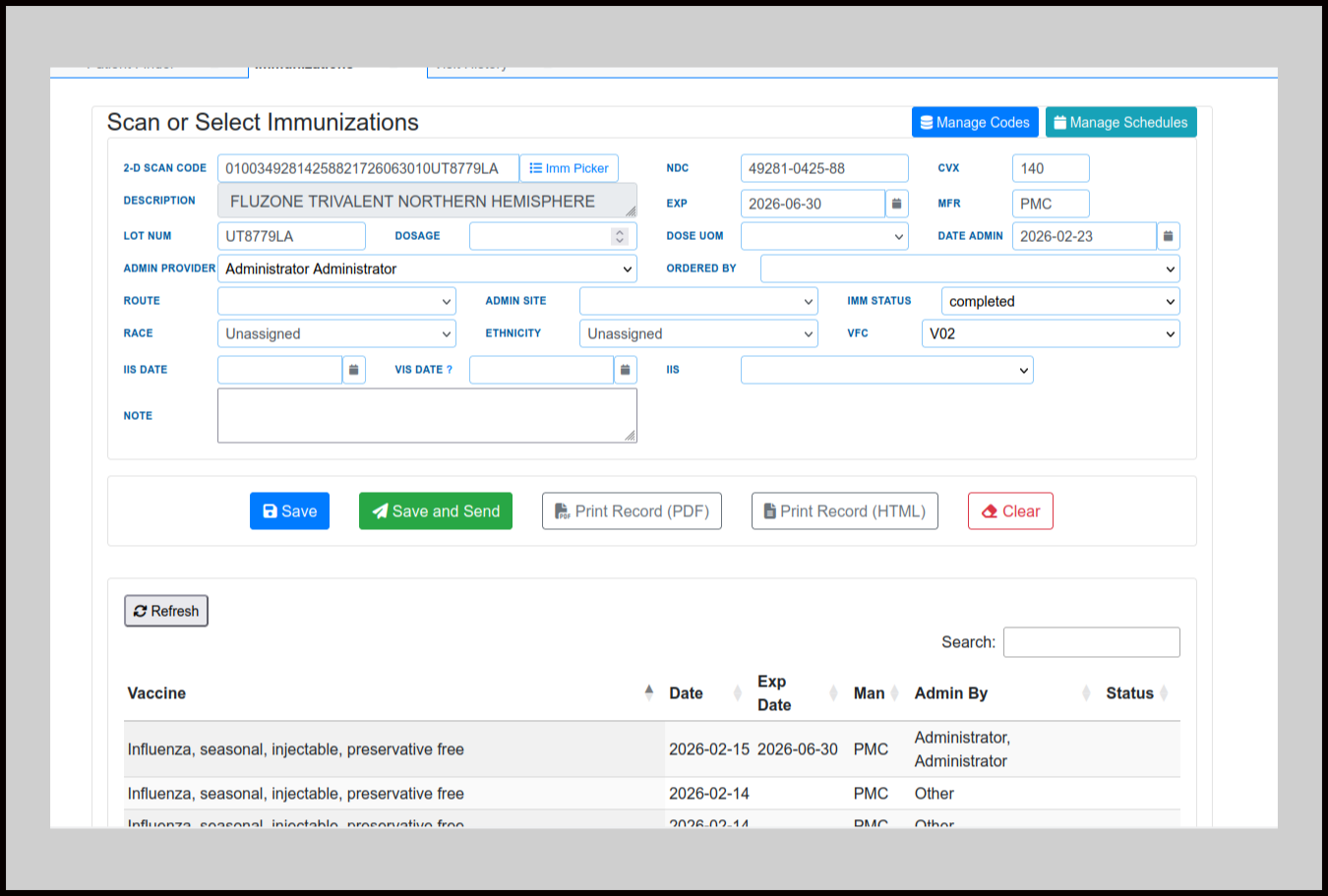Clear the immunization form
This screenshot has width=1328, height=896.
1010,511
